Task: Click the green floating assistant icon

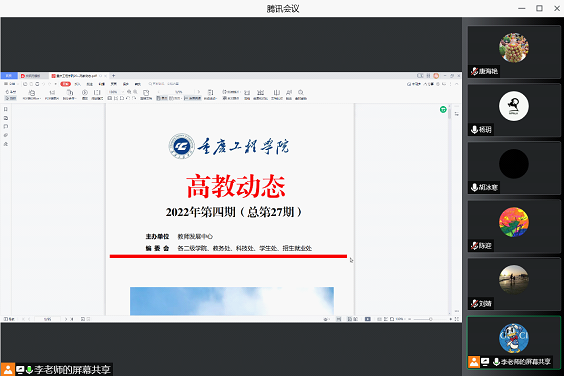Action: coord(443,109)
